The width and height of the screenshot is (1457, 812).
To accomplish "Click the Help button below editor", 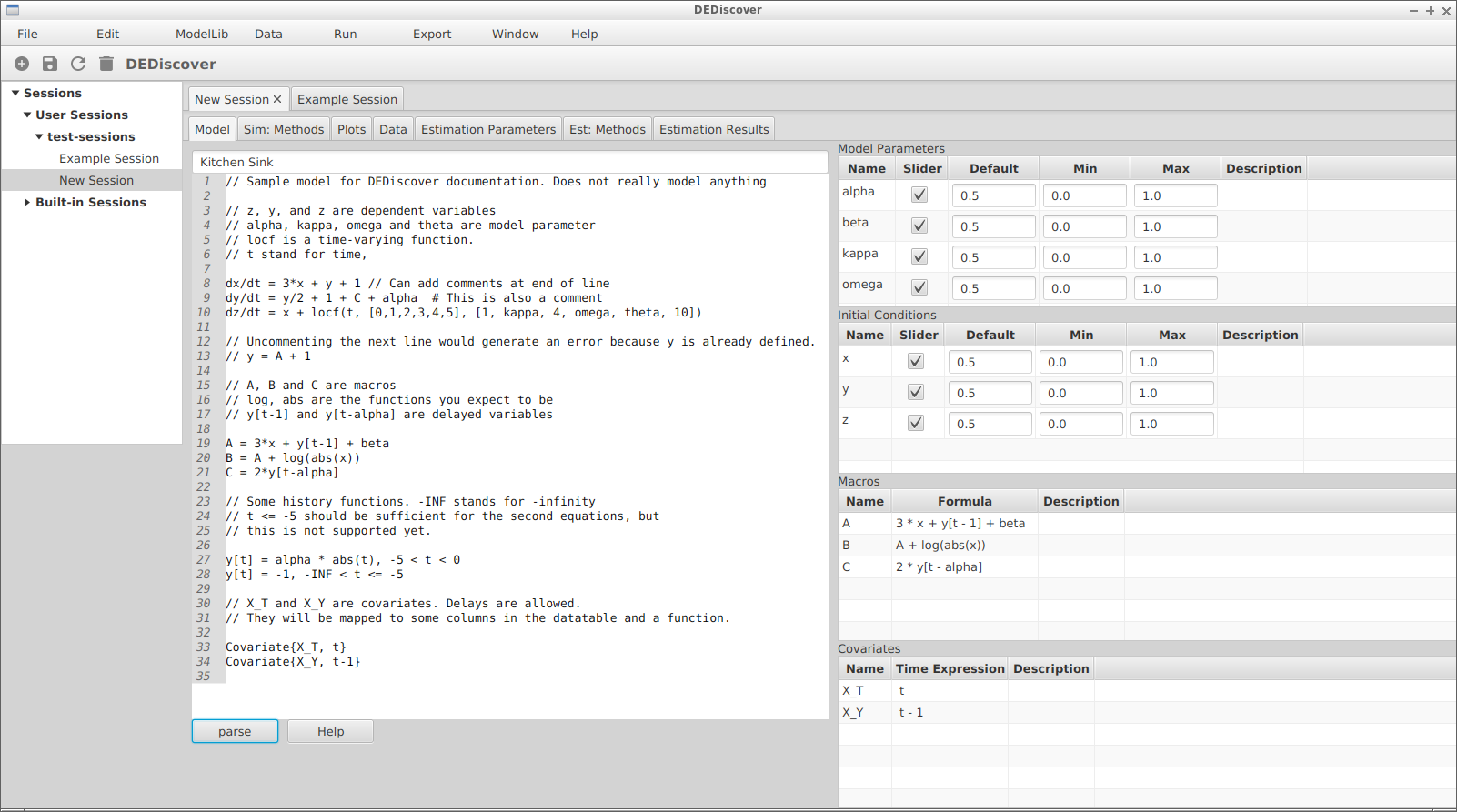I will (330, 731).
